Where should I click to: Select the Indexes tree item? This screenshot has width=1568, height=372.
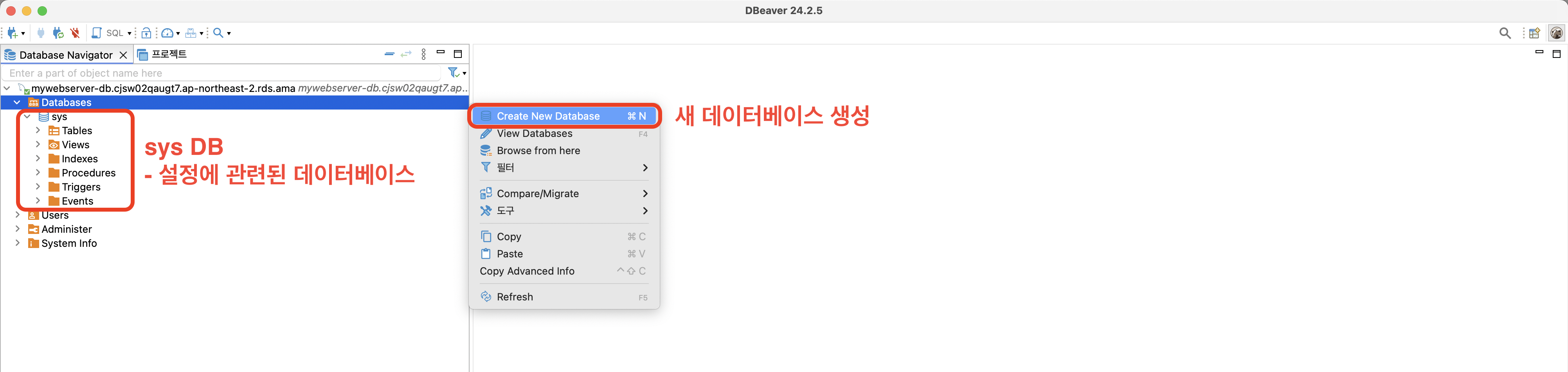click(73, 158)
